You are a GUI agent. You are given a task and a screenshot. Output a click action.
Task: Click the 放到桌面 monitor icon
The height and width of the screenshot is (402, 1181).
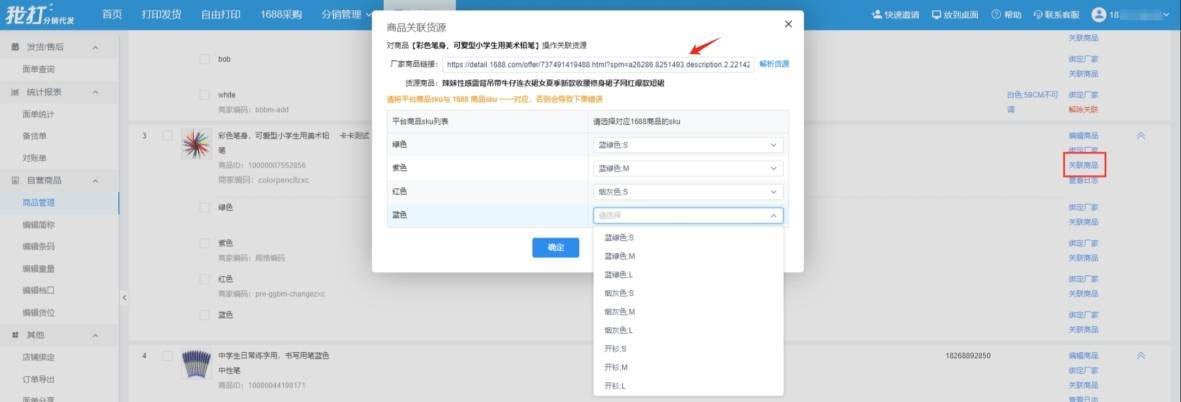point(936,15)
